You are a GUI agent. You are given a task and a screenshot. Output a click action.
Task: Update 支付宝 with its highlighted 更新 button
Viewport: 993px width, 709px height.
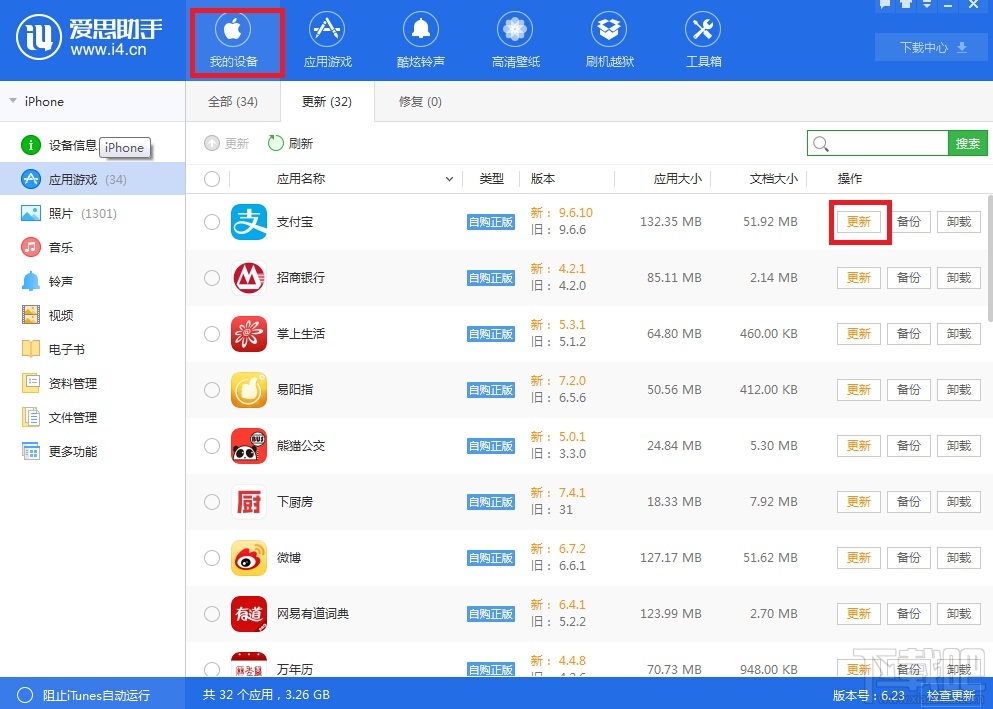858,221
